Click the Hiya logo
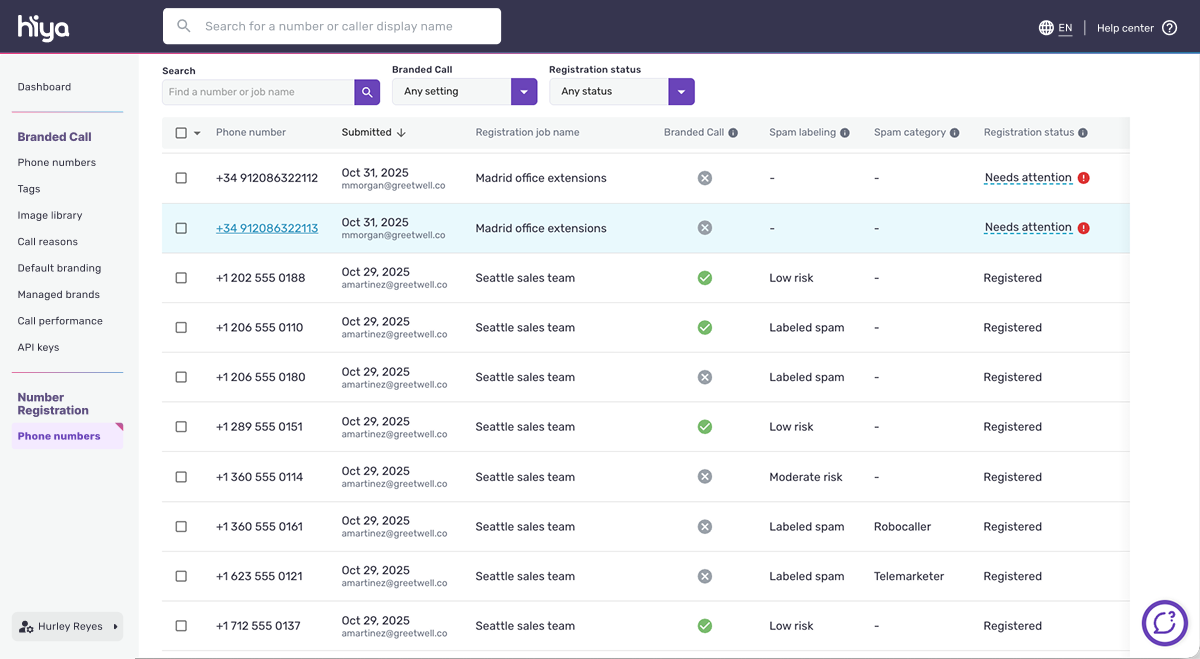1200x659 pixels. pos(43,28)
